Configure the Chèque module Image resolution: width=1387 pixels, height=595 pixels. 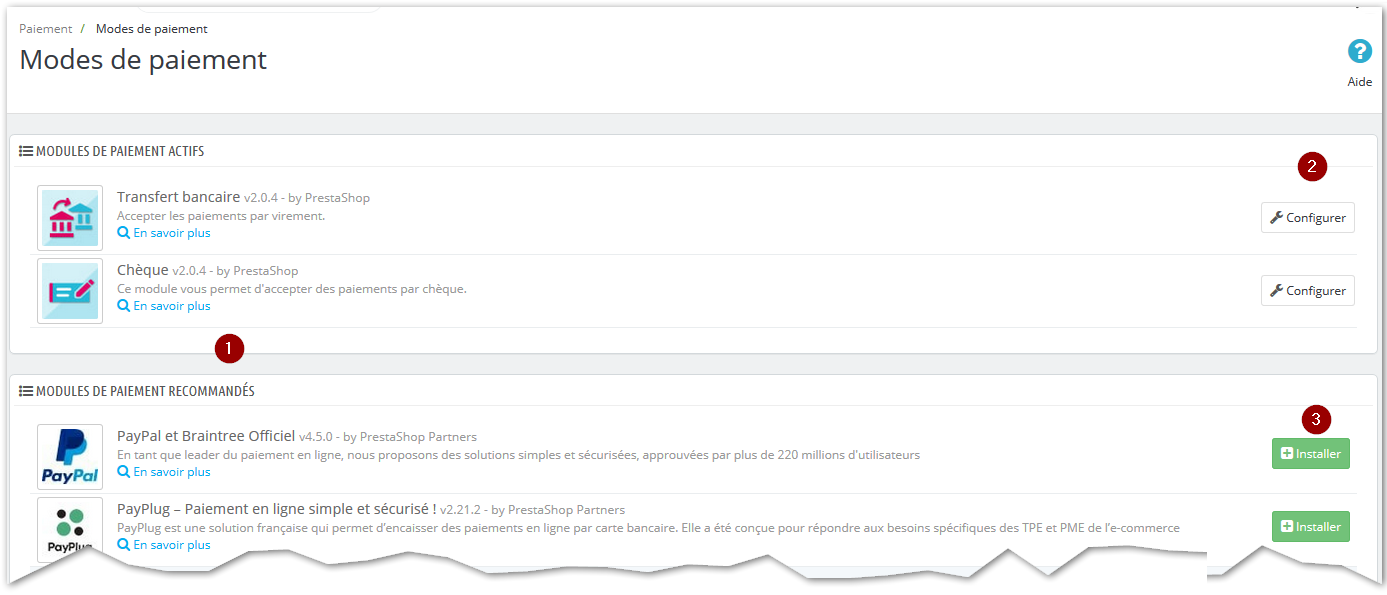tap(1307, 291)
